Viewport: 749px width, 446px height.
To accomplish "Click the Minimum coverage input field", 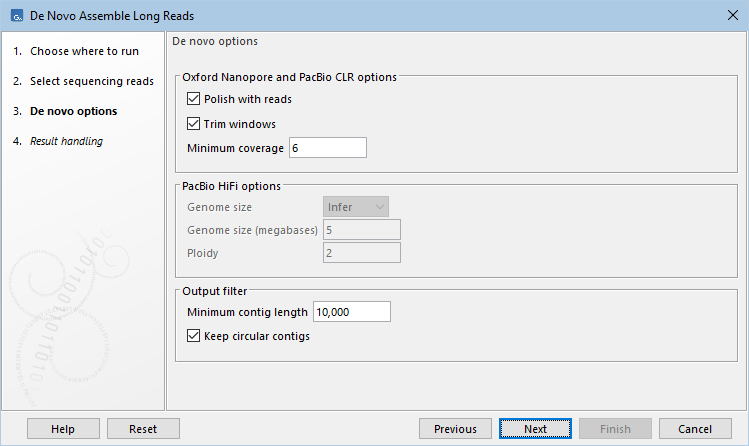I will pyautogui.click(x=327, y=148).
